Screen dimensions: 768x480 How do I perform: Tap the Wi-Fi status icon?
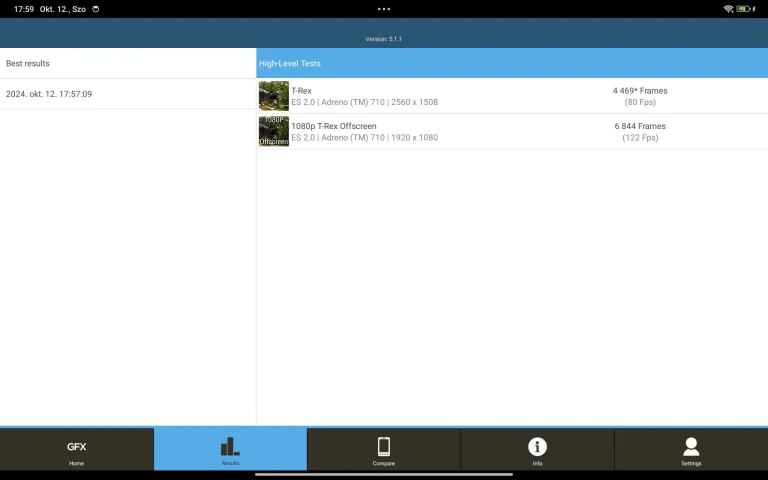(x=729, y=9)
